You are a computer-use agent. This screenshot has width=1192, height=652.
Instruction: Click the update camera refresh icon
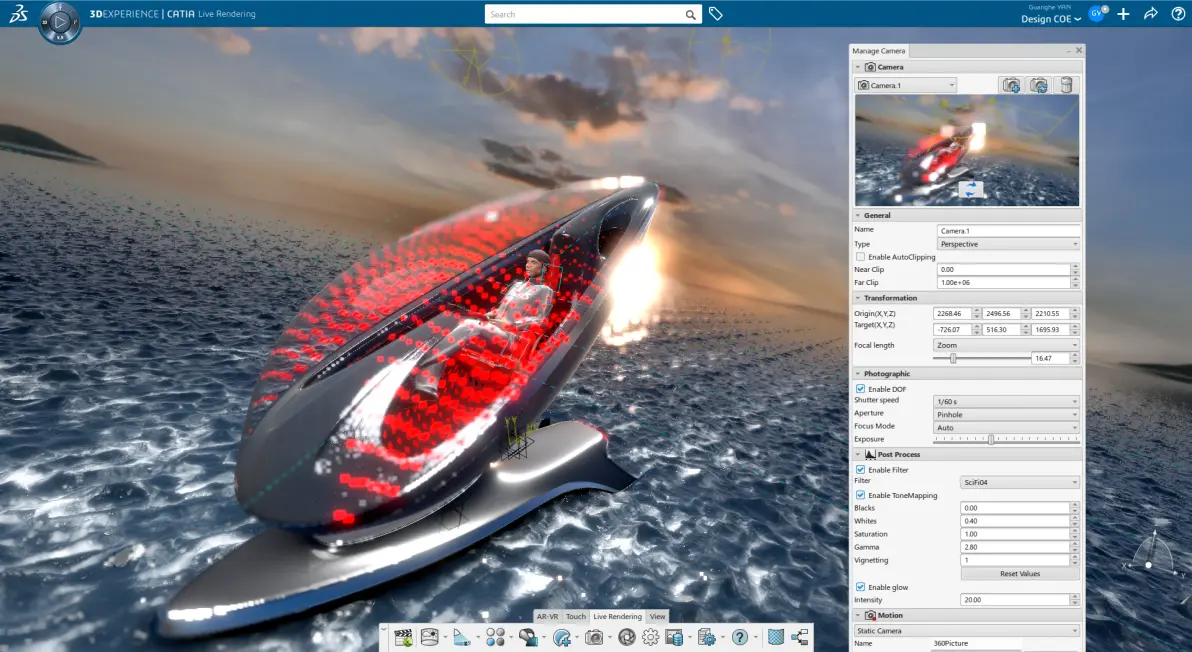click(1038, 85)
